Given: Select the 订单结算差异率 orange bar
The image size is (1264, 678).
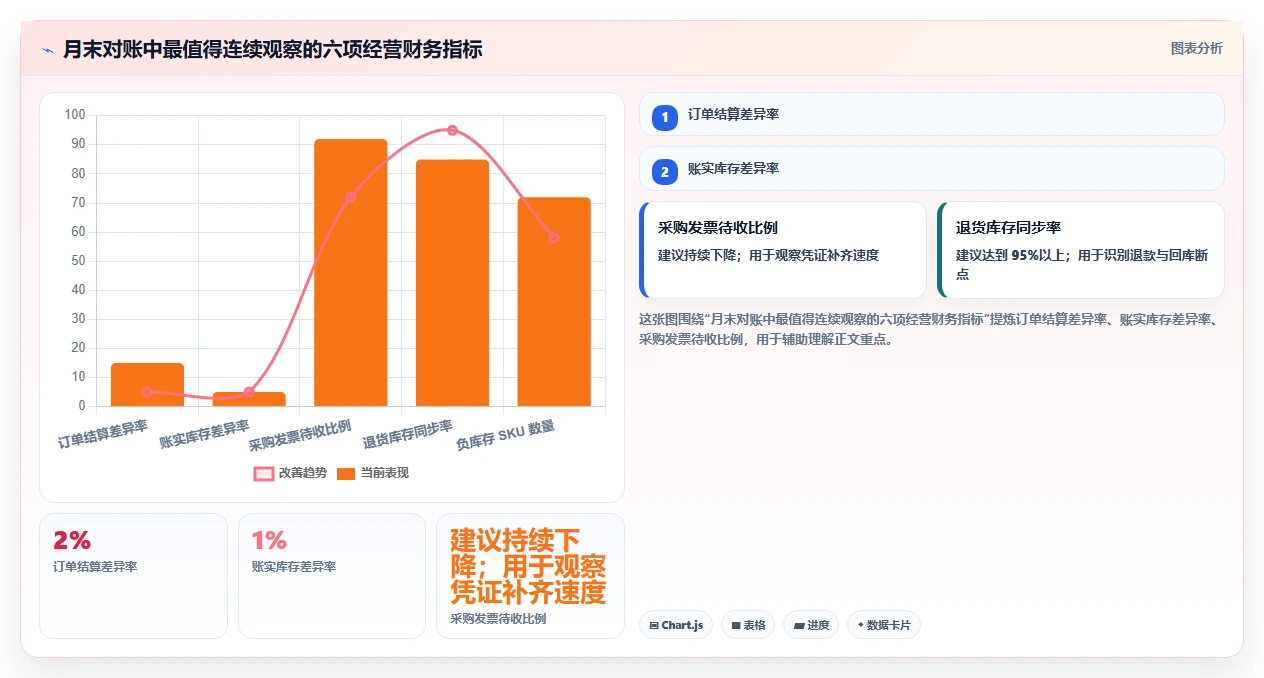Looking at the screenshot, I should point(147,385).
